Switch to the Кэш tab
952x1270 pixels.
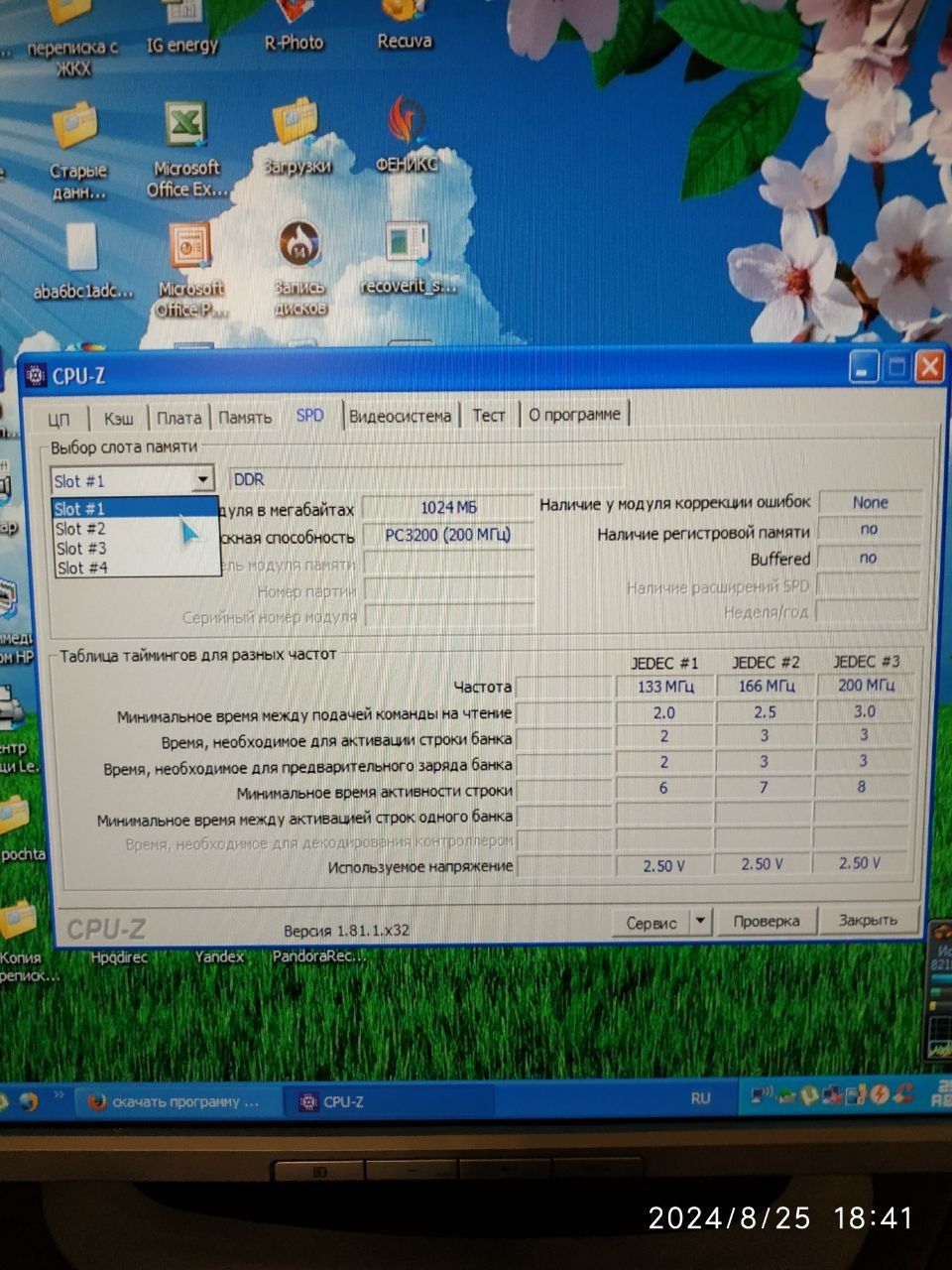[119, 419]
